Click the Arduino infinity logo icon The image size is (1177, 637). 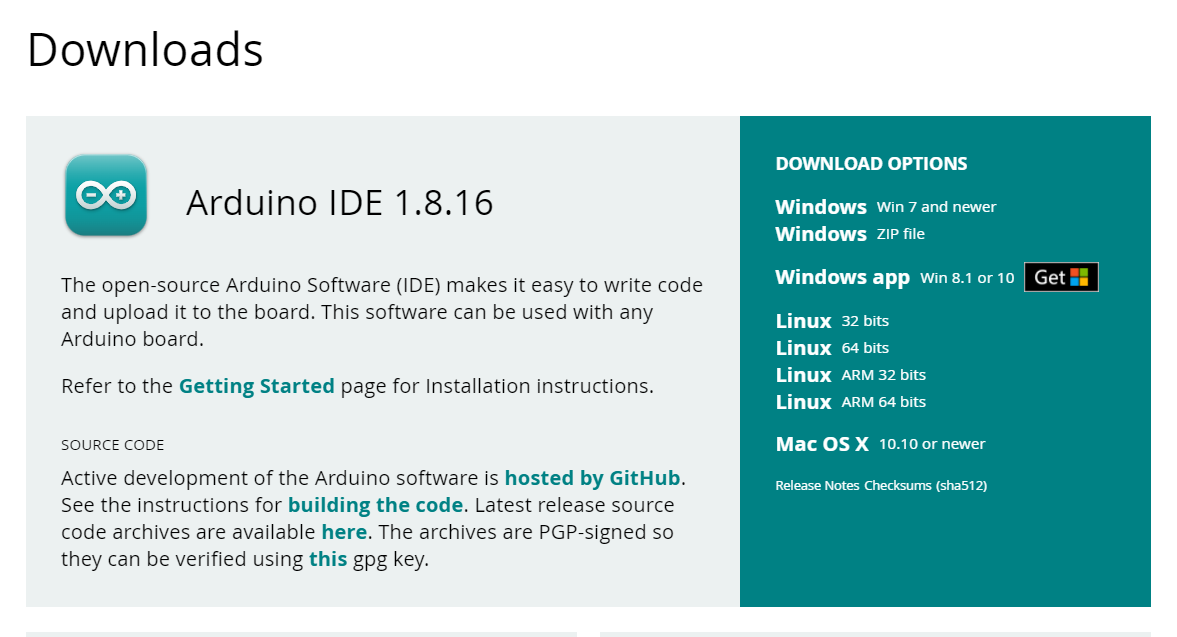pyautogui.click(x=106, y=195)
